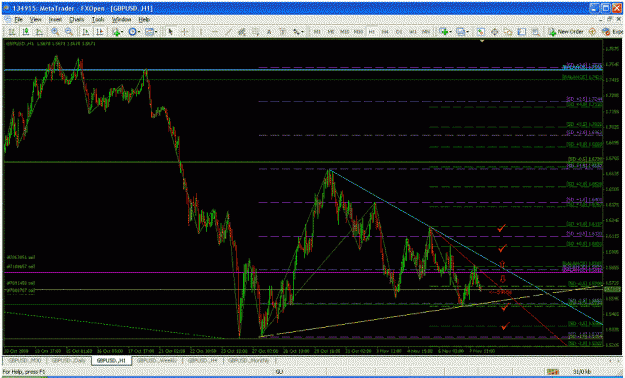Switch to Bar Chart display
This screenshot has height=378, width=625.
click(x=12, y=32)
